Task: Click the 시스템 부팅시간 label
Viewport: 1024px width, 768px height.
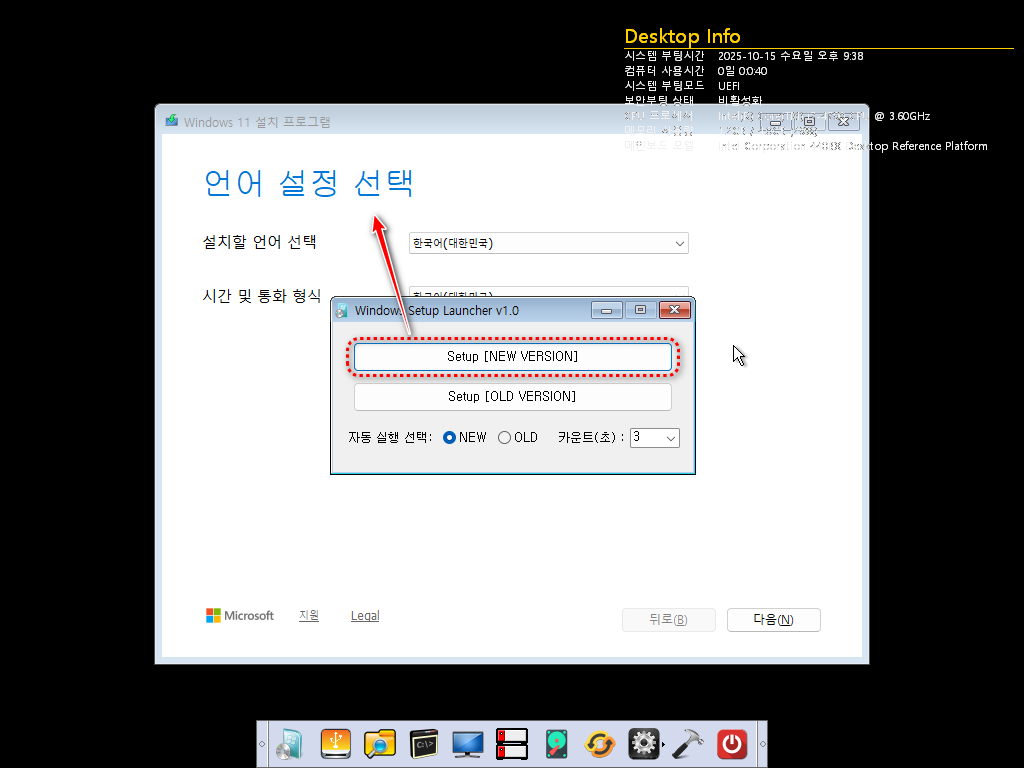Action: pyautogui.click(x=664, y=56)
